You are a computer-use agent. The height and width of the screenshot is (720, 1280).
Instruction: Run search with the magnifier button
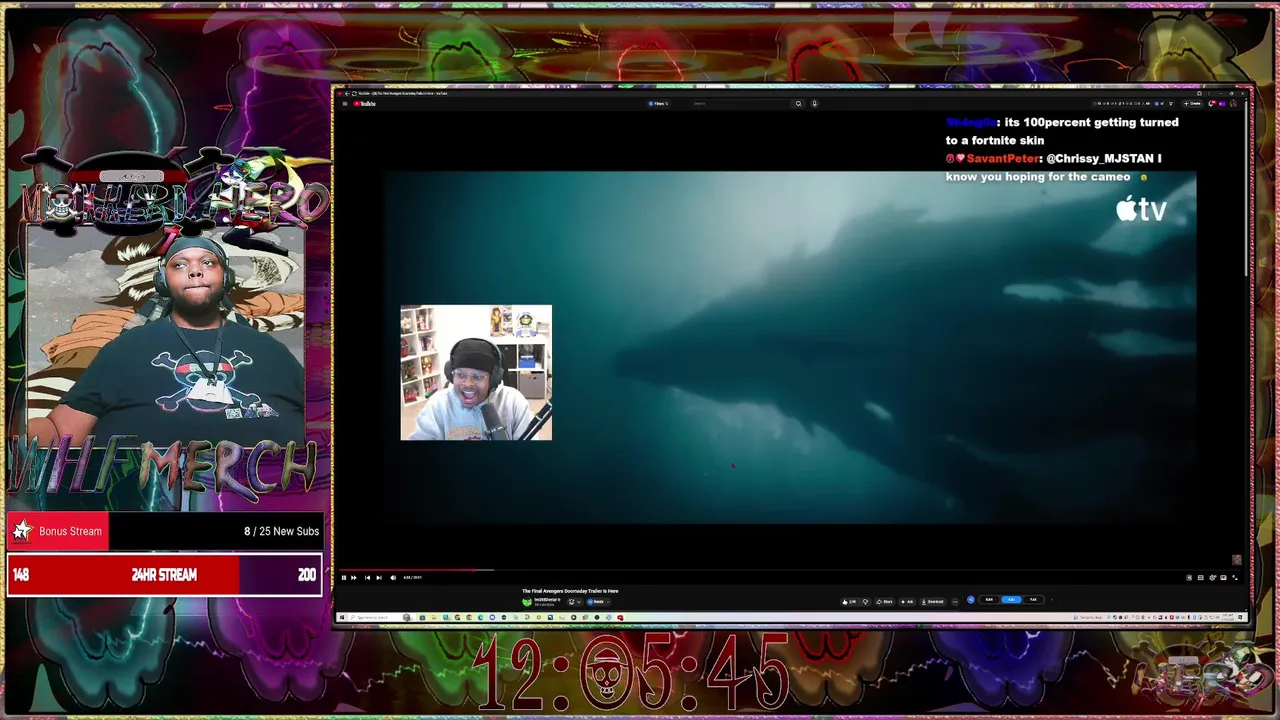[798, 103]
